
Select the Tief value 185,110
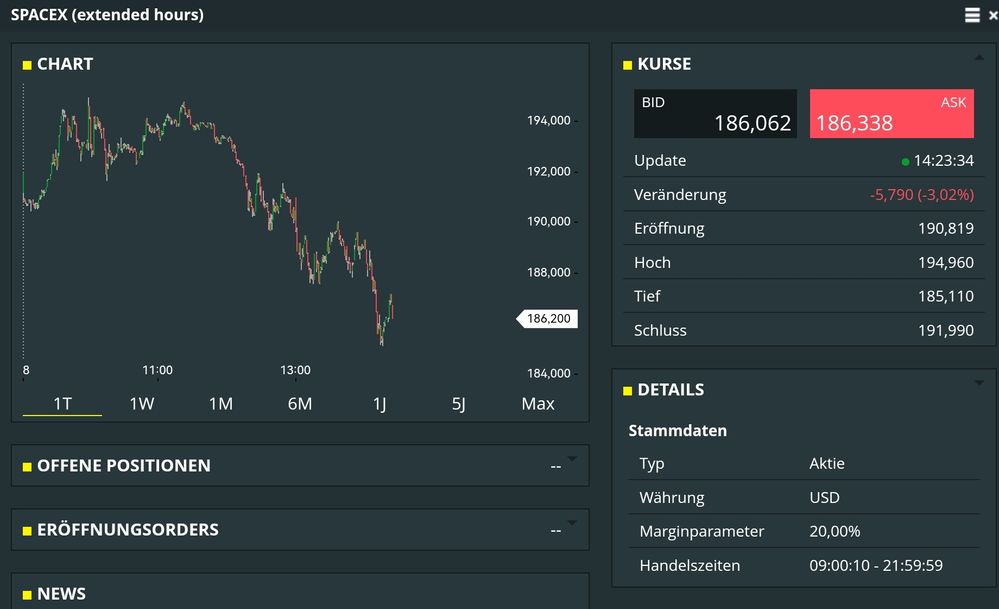[x=945, y=296]
